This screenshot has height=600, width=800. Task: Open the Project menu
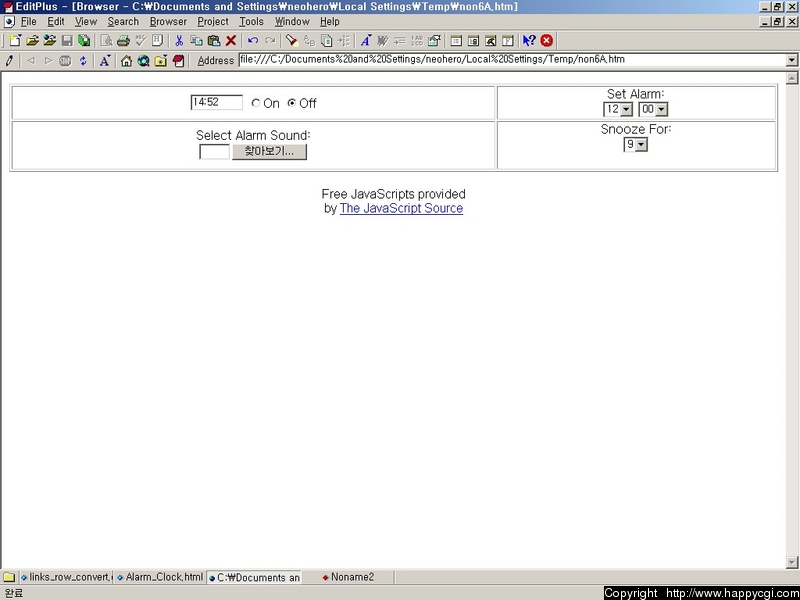click(x=213, y=21)
